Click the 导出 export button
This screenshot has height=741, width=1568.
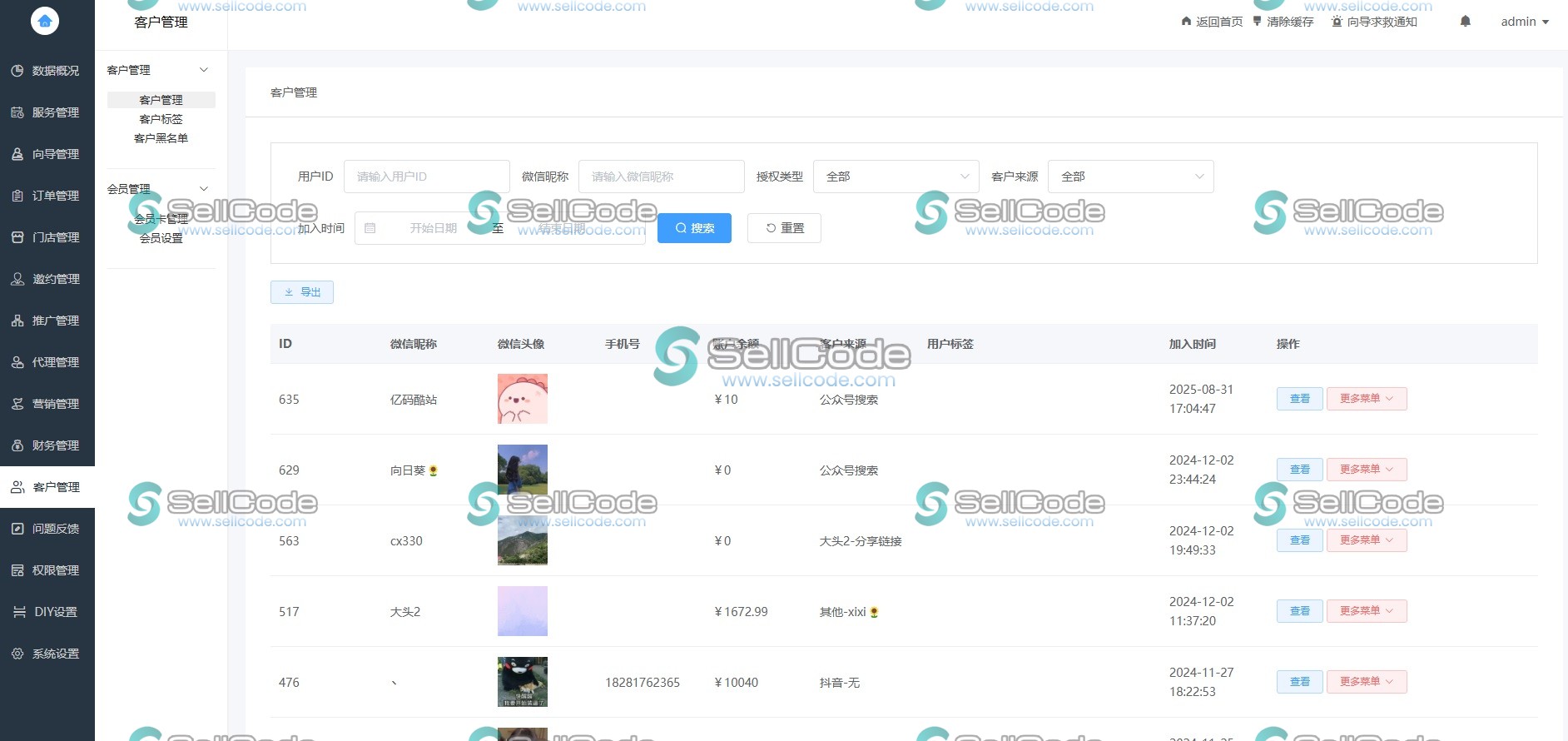click(302, 292)
